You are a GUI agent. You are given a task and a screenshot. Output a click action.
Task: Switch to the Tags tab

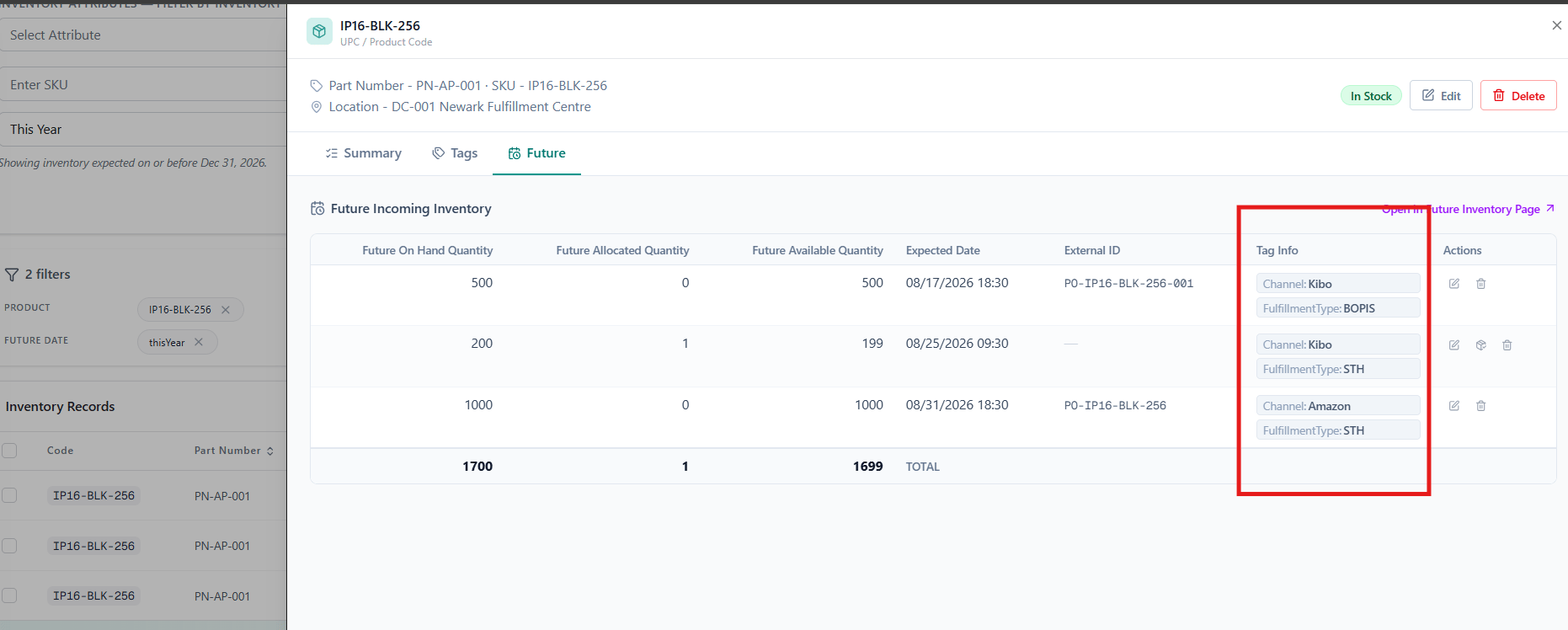(x=455, y=153)
